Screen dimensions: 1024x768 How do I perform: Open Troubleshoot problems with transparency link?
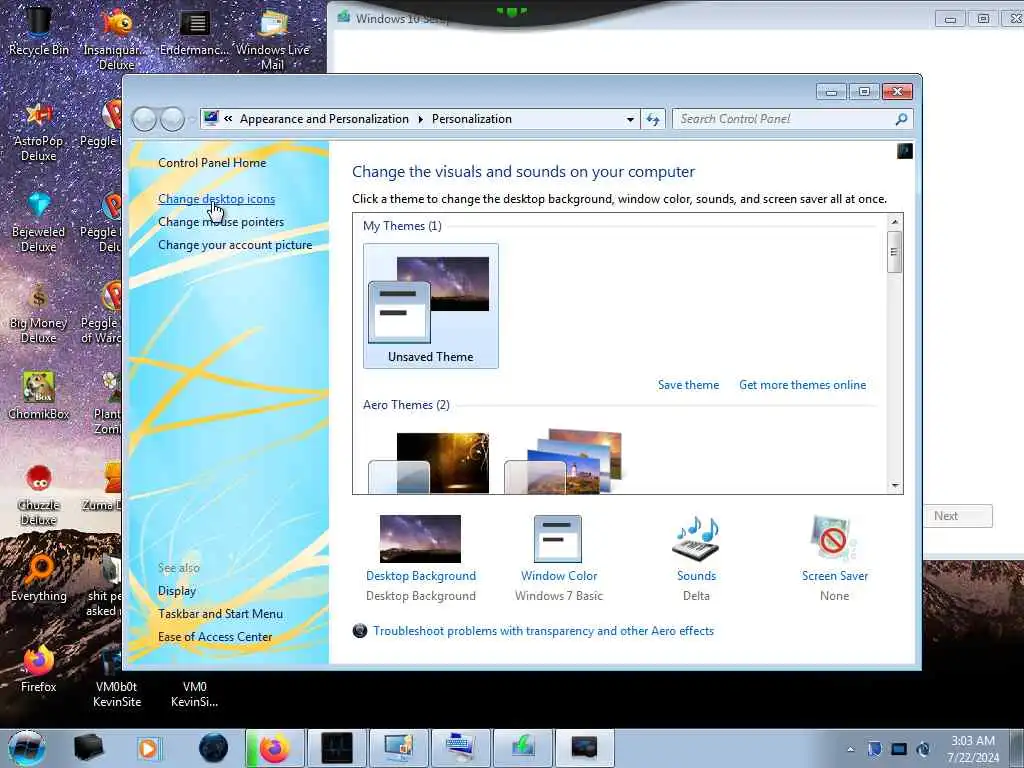[543, 631]
